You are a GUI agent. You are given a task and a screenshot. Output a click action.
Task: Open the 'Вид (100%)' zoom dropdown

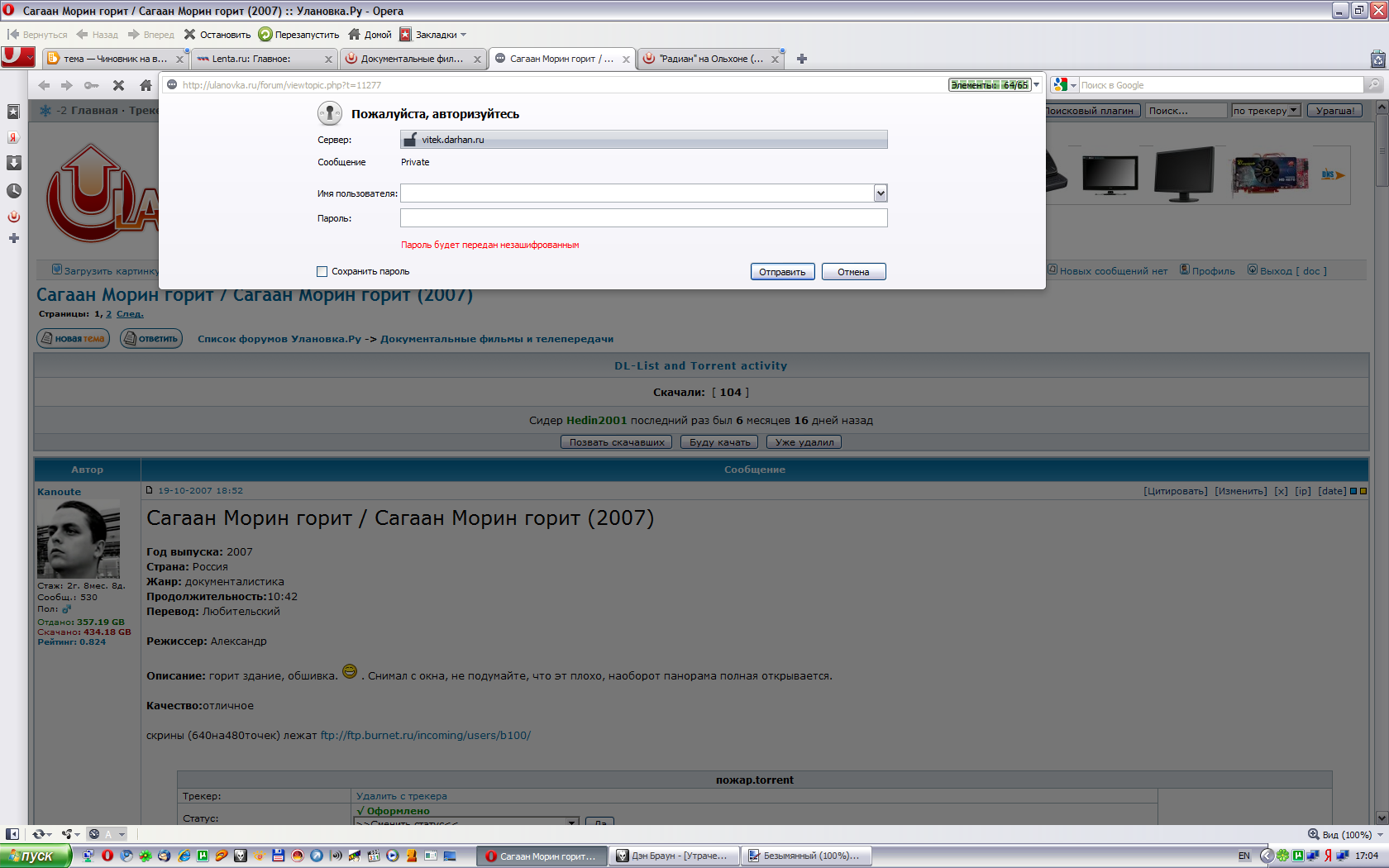(1344, 834)
